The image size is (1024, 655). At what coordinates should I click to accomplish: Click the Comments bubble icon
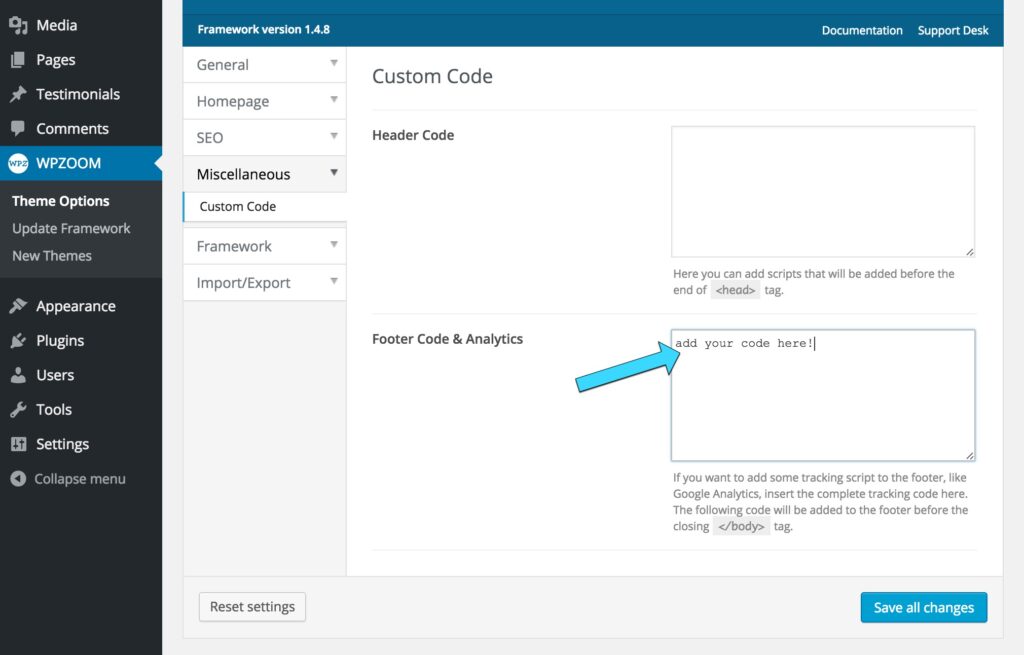click(x=18, y=129)
